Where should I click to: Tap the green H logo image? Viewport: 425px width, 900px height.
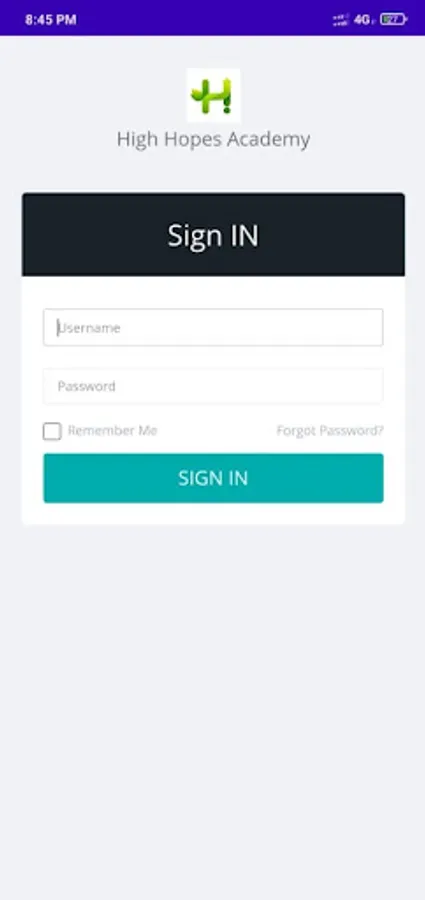[213, 95]
